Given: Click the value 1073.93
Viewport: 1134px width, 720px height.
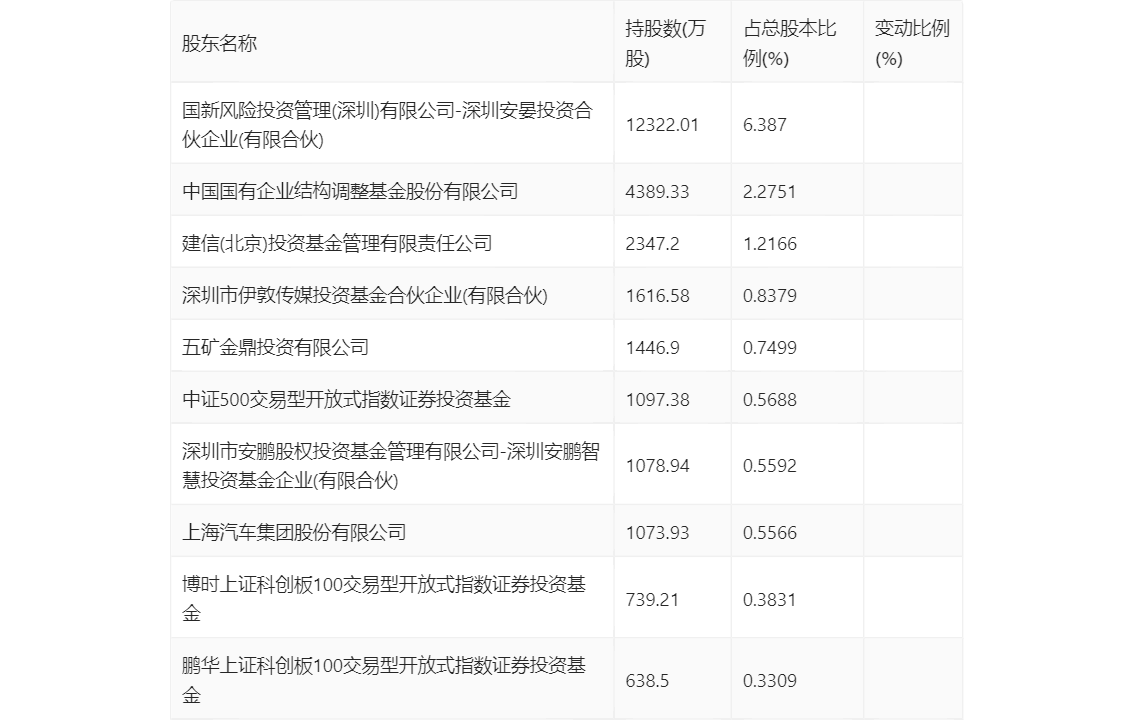Looking at the screenshot, I should (657, 533).
